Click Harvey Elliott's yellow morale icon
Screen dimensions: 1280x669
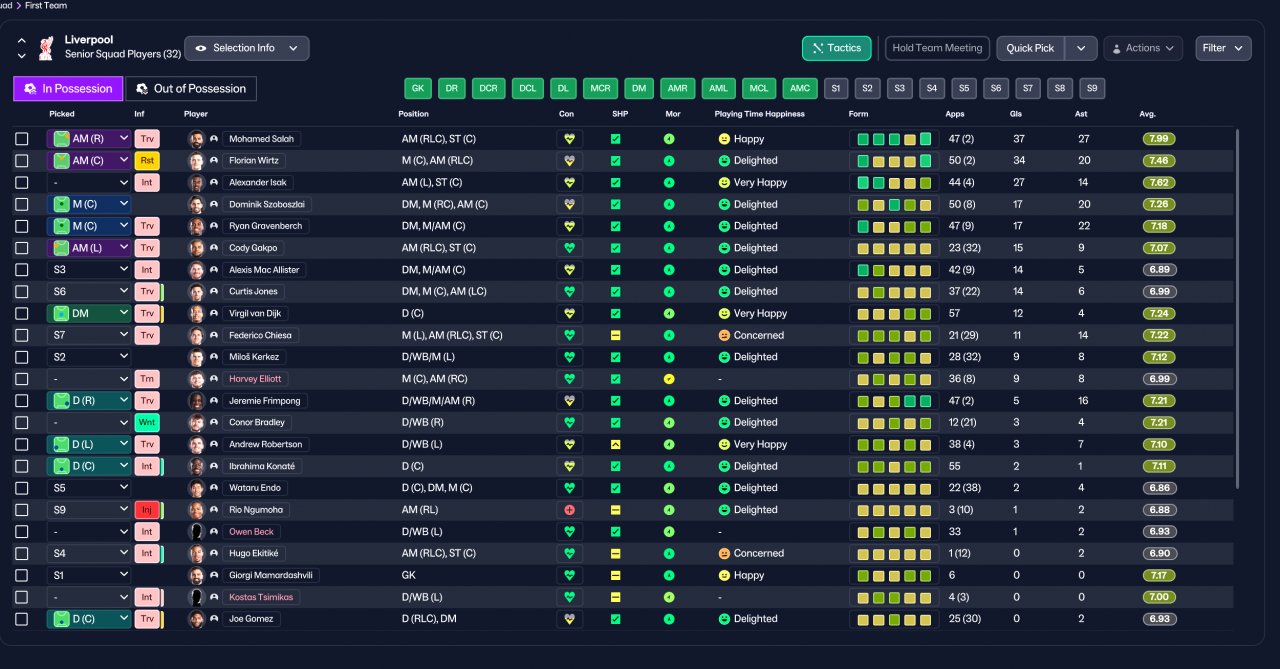pyautogui.click(x=668, y=379)
